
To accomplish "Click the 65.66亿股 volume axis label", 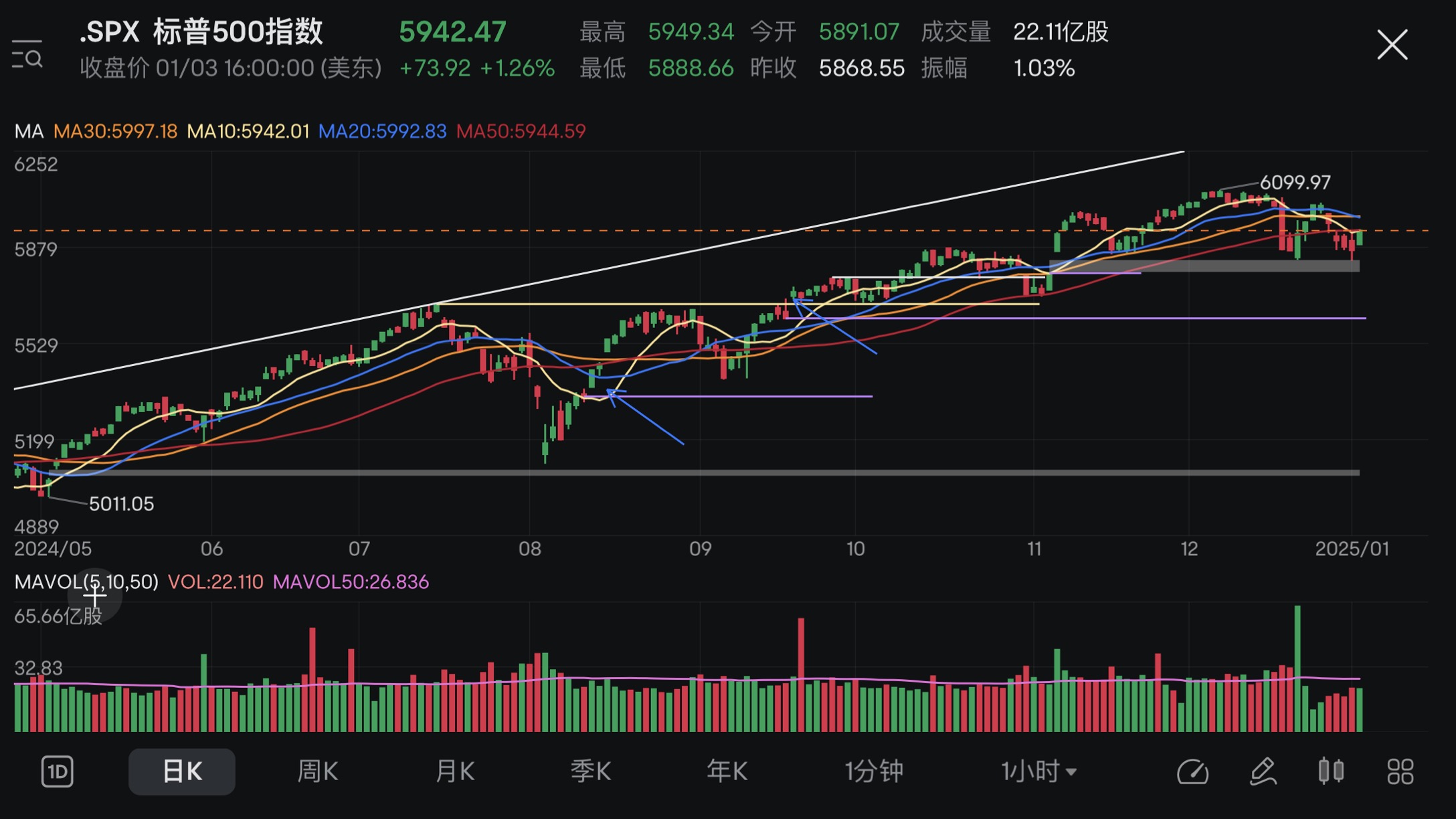I will click(58, 616).
